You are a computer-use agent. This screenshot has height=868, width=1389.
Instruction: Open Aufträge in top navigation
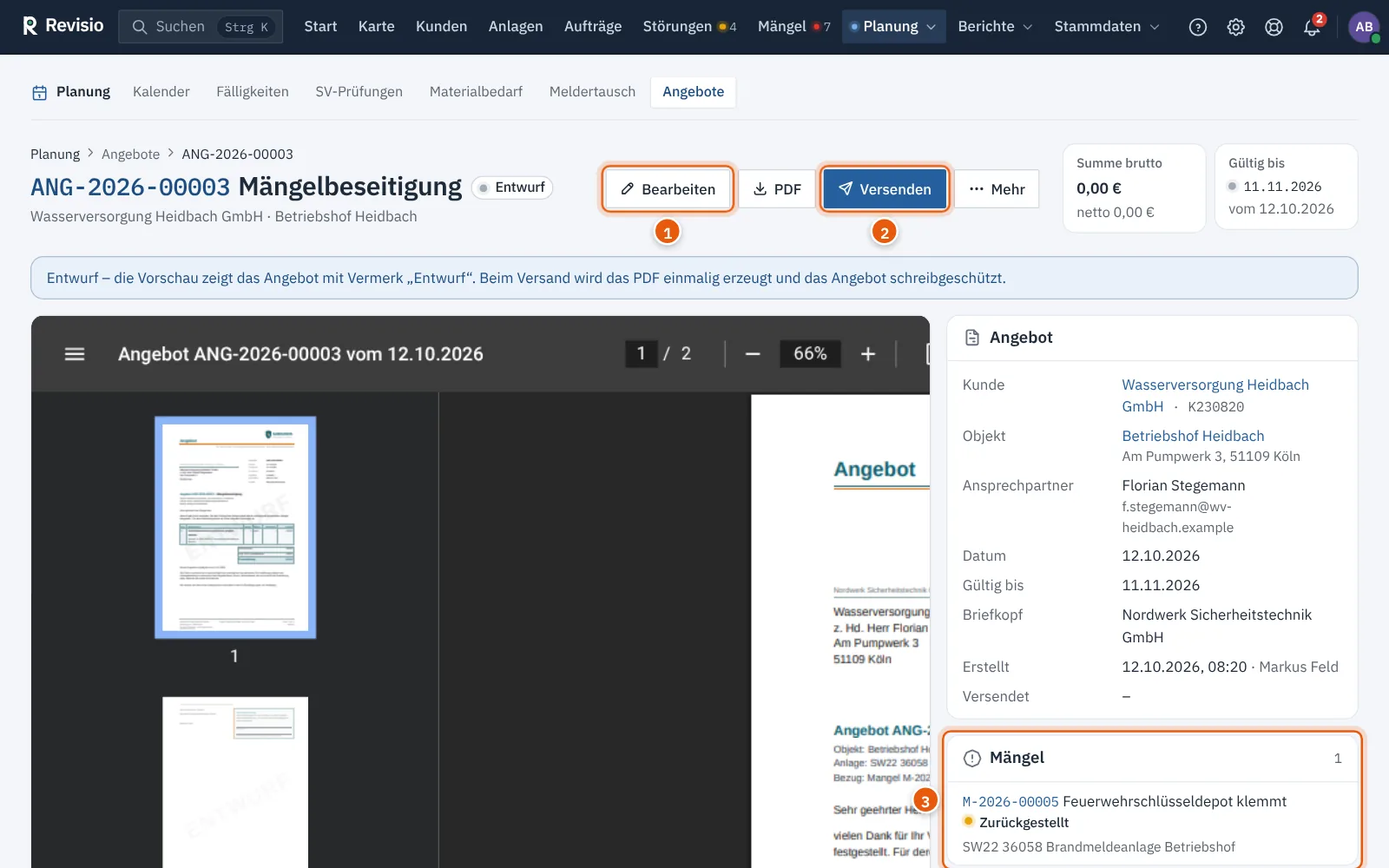pyautogui.click(x=593, y=27)
